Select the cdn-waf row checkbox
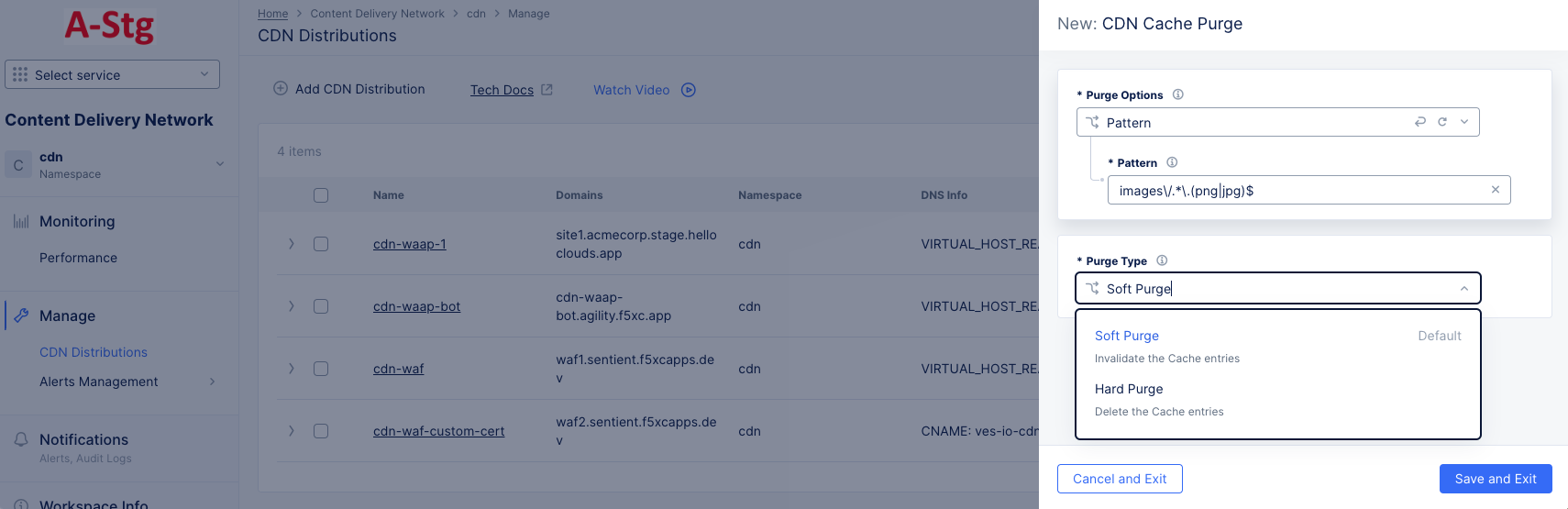 (321, 369)
